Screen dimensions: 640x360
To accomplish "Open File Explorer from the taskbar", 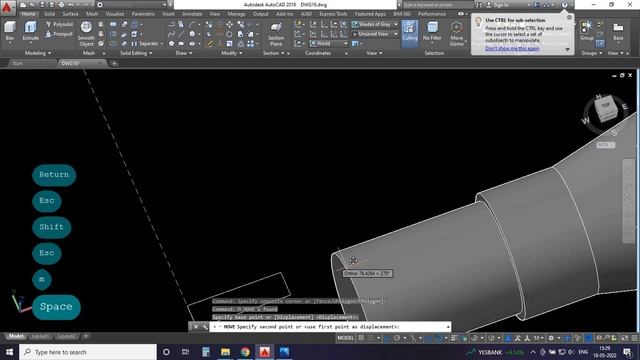I will (225, 352).
